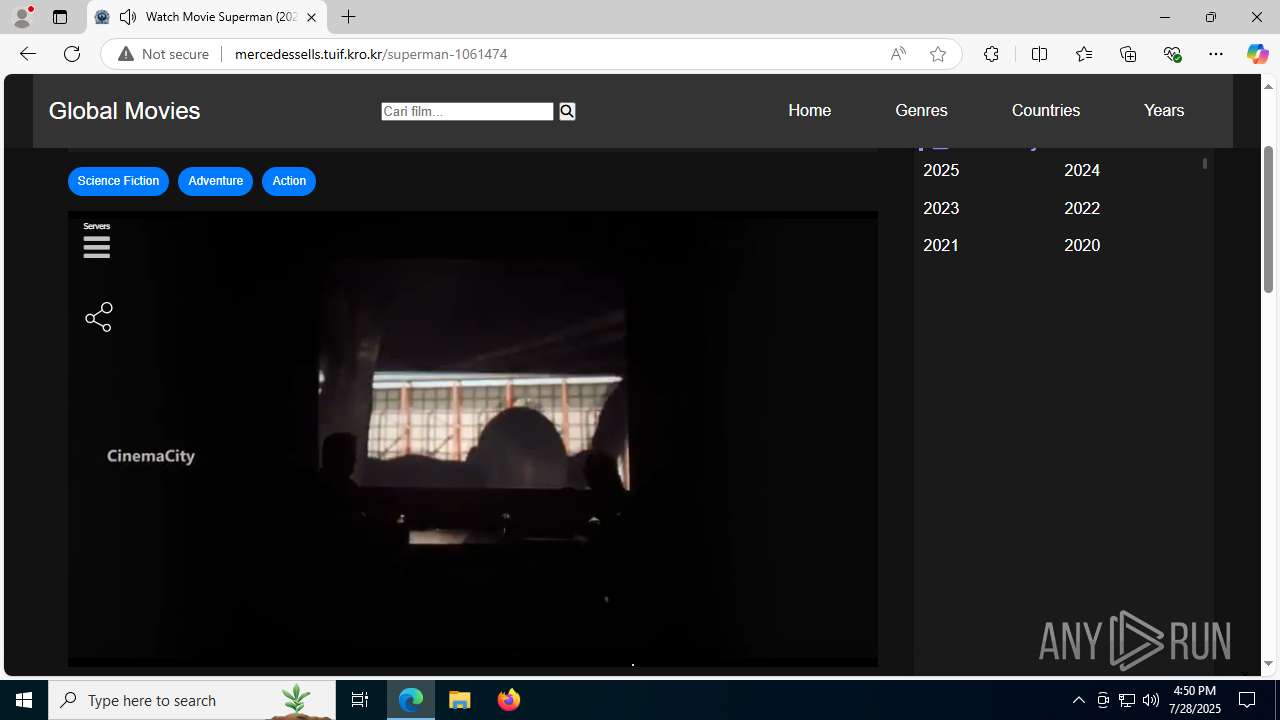This screenshot has height=720, width=1280.
Task: Choose year 2025
Action: point(941,170)
